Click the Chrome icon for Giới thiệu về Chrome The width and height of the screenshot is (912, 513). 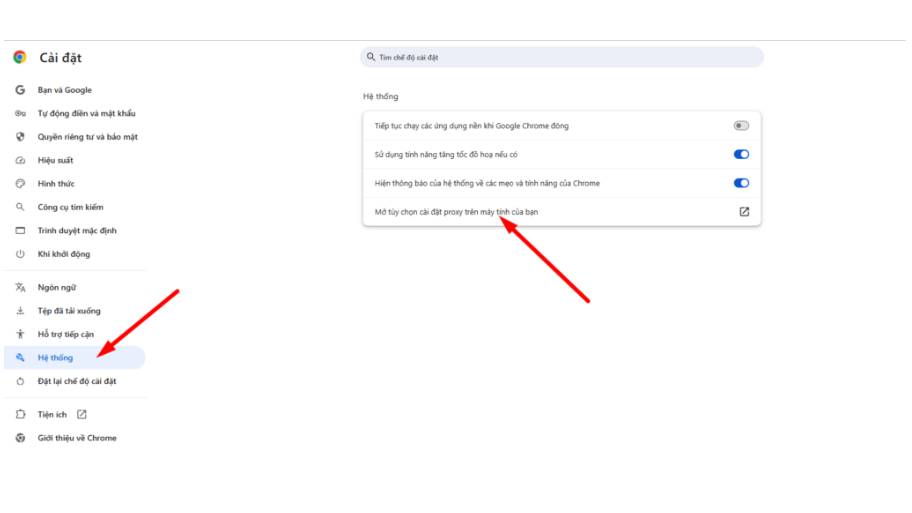pos(20,438)
